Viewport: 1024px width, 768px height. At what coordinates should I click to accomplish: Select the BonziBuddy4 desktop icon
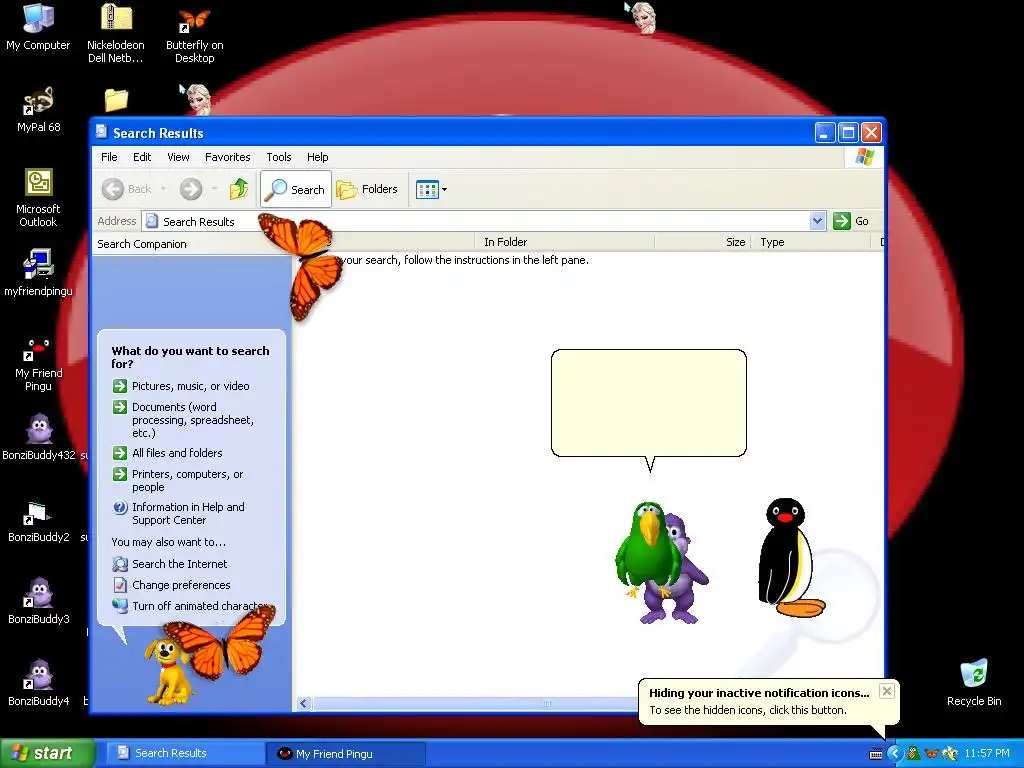click(x=39, y=682)
